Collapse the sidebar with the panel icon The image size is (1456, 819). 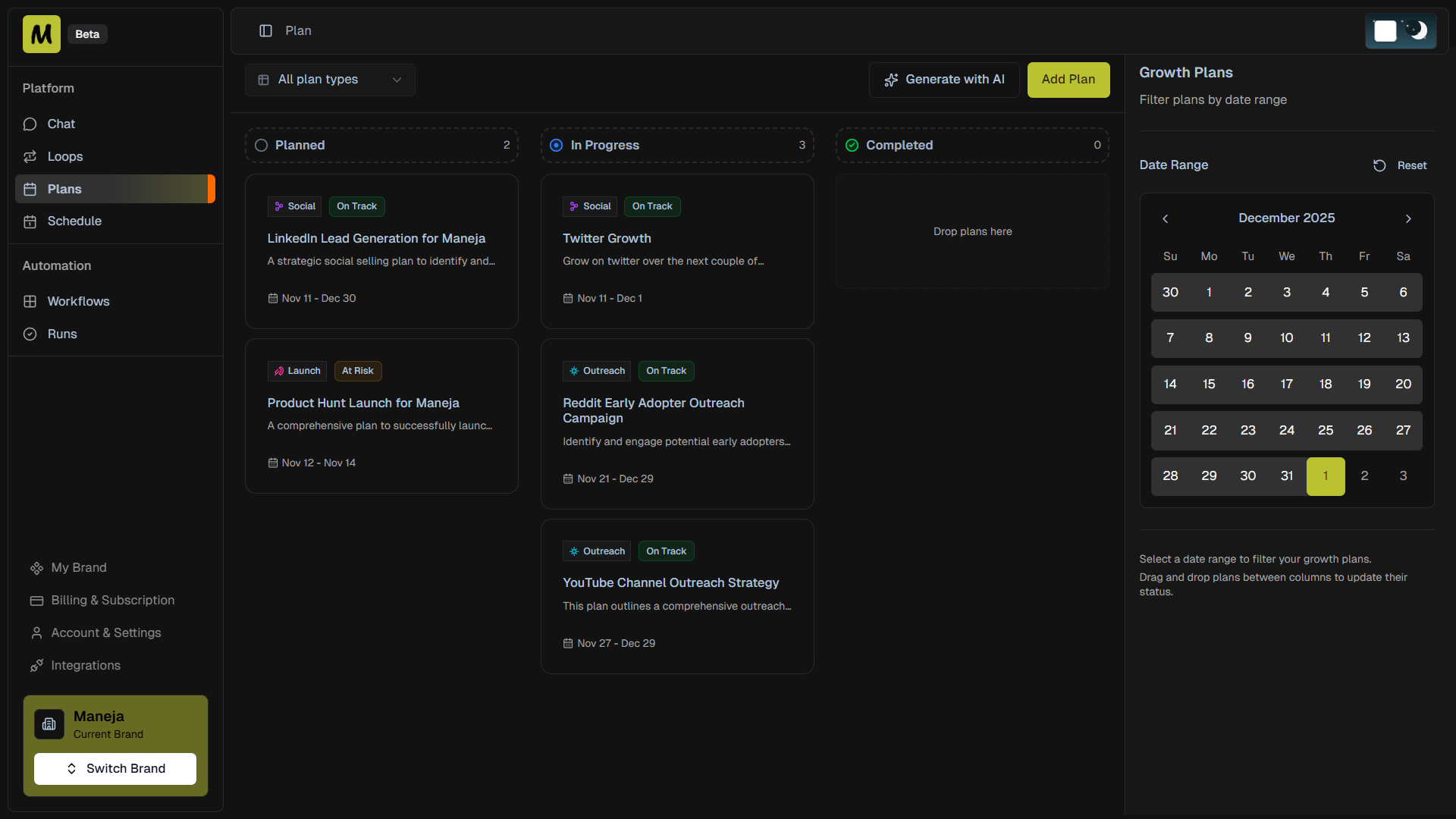click(265, 30)
